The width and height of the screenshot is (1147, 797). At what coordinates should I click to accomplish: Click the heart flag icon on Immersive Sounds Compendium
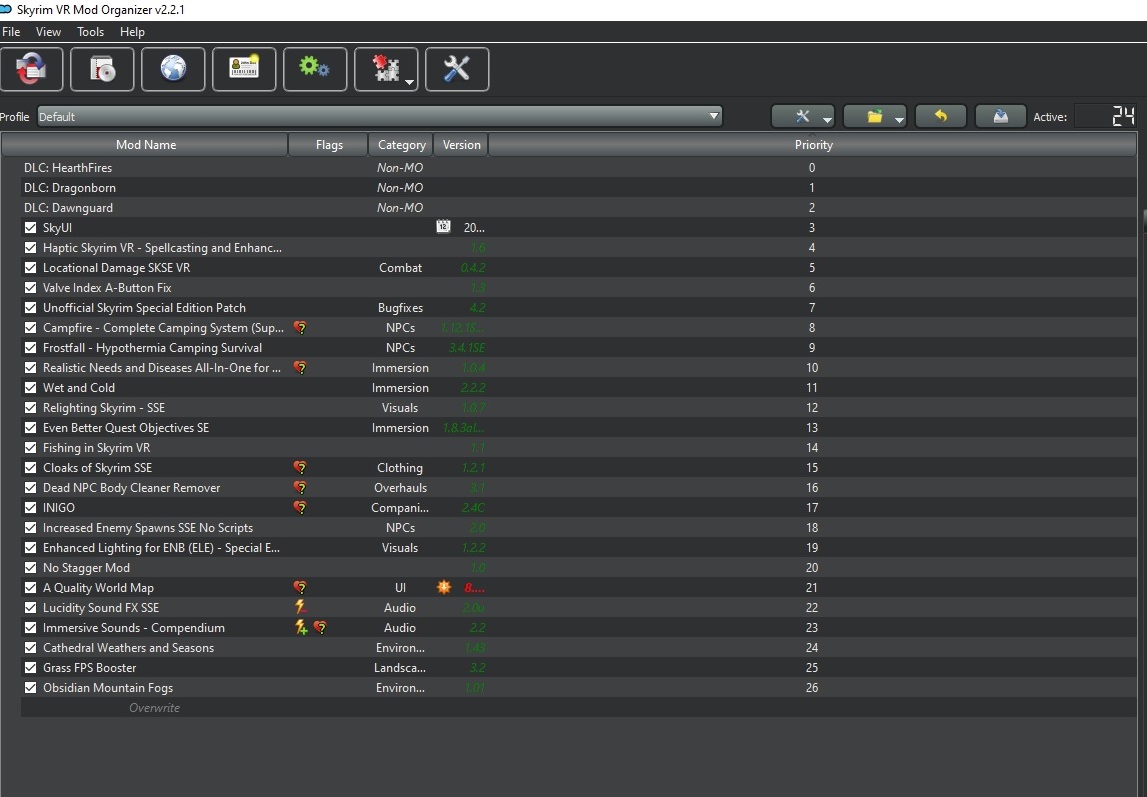(x=320, y=627)
